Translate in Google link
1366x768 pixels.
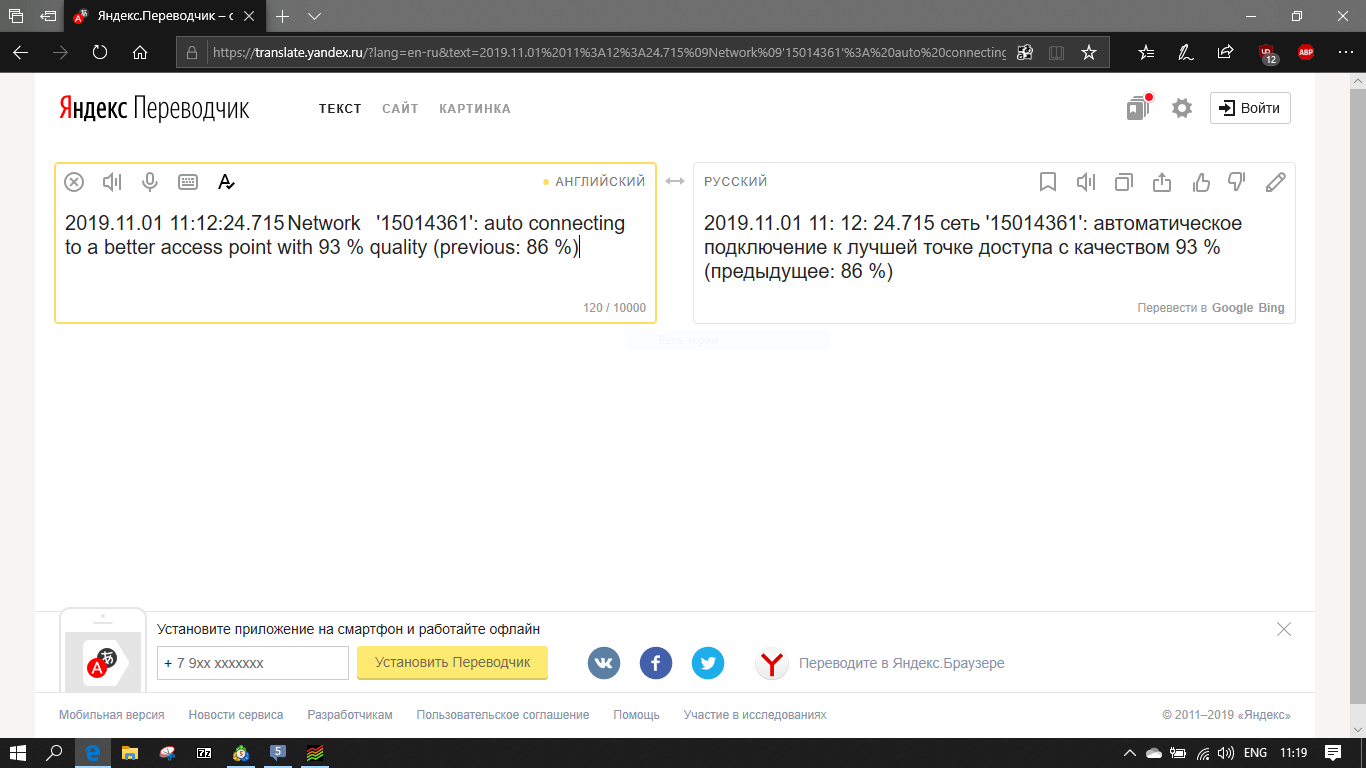pyautogui.click(x=1232, y=308)
